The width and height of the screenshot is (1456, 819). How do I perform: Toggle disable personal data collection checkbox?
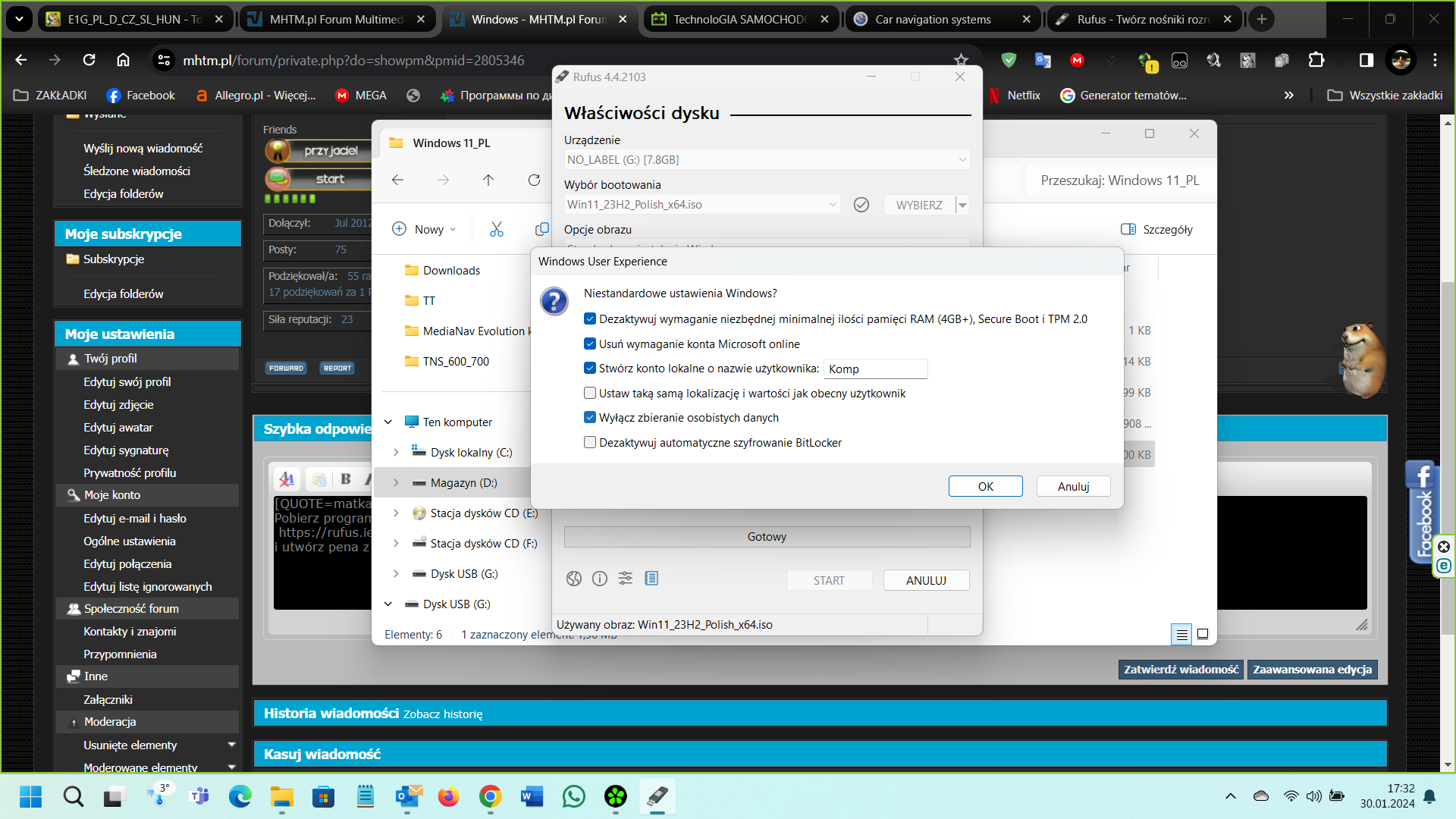[x=590, y=417]
